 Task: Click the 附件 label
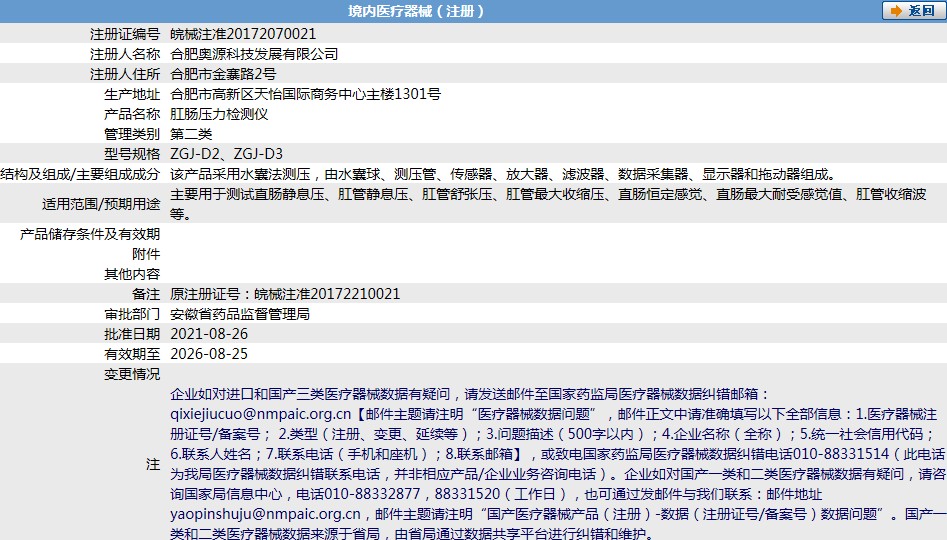tap(146, 254)
